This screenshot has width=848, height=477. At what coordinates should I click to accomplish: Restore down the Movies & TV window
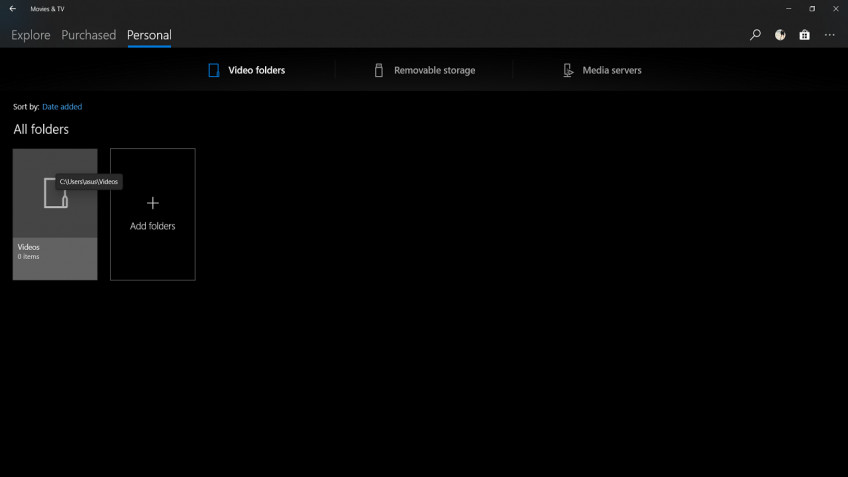[812, 9]
